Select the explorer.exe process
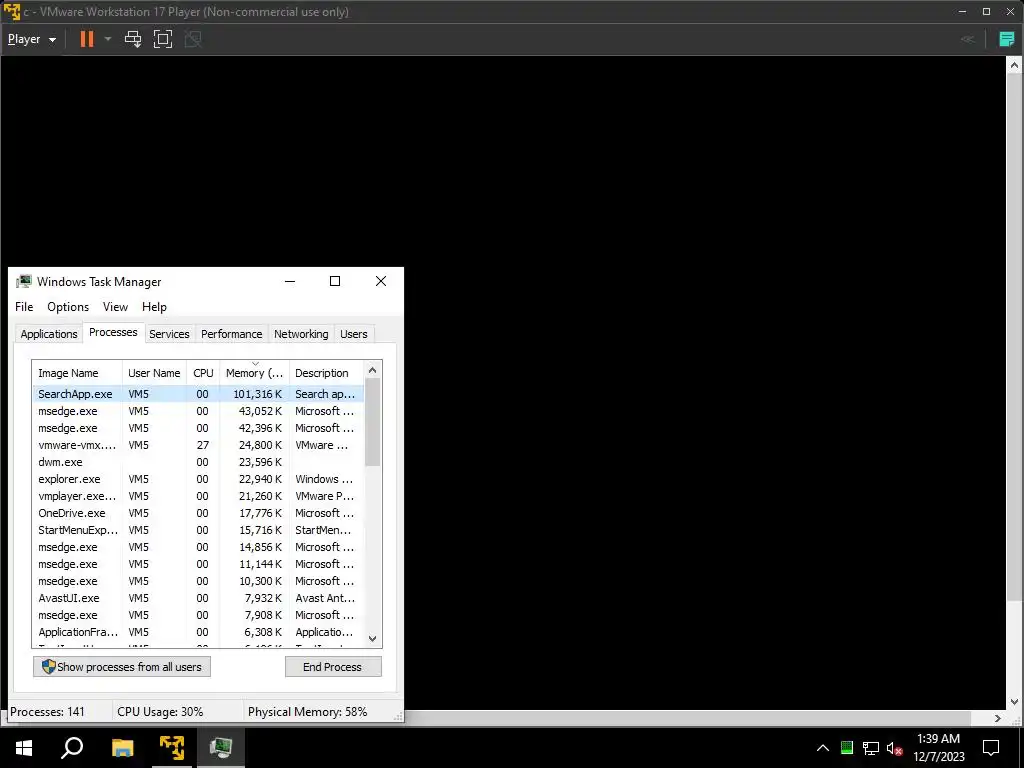The height and width of the screenshot is (768, 1024). point(198,479)
